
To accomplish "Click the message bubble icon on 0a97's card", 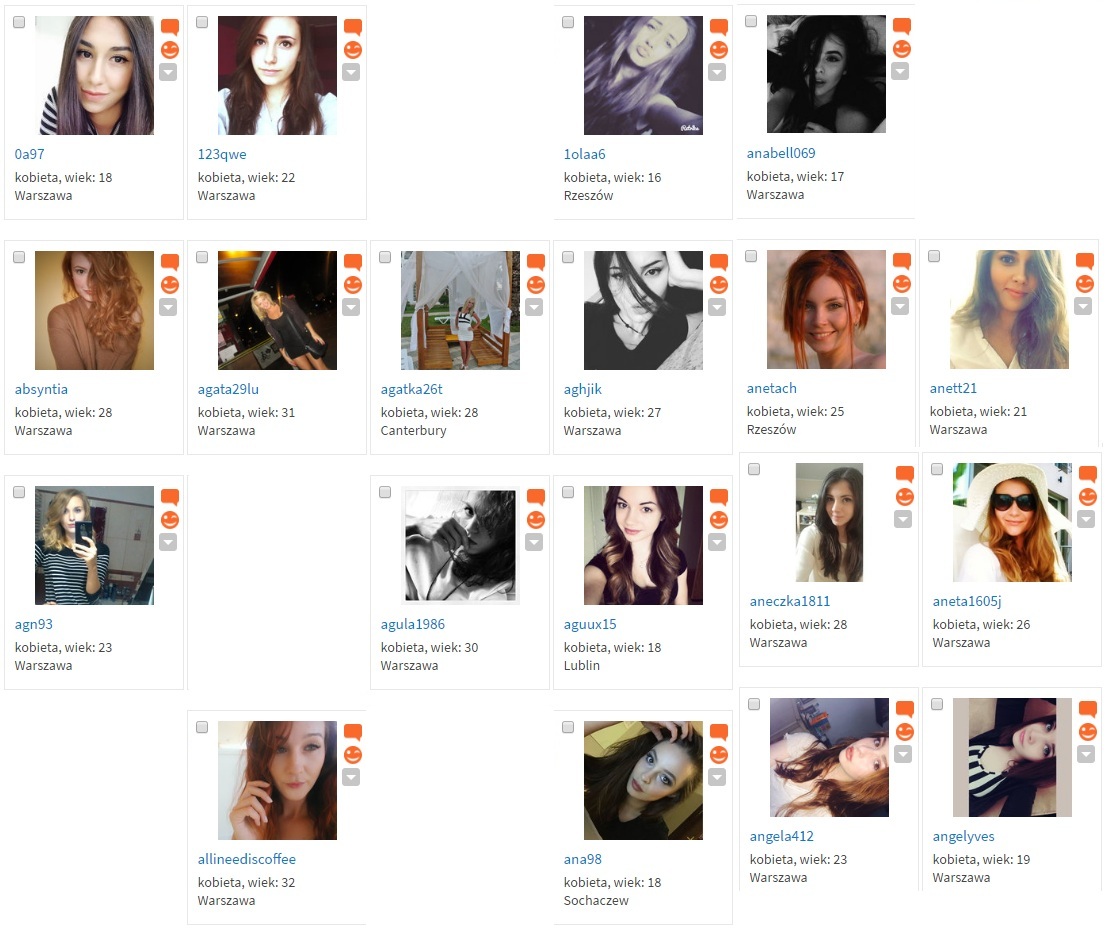I will [x=169, y=27].
